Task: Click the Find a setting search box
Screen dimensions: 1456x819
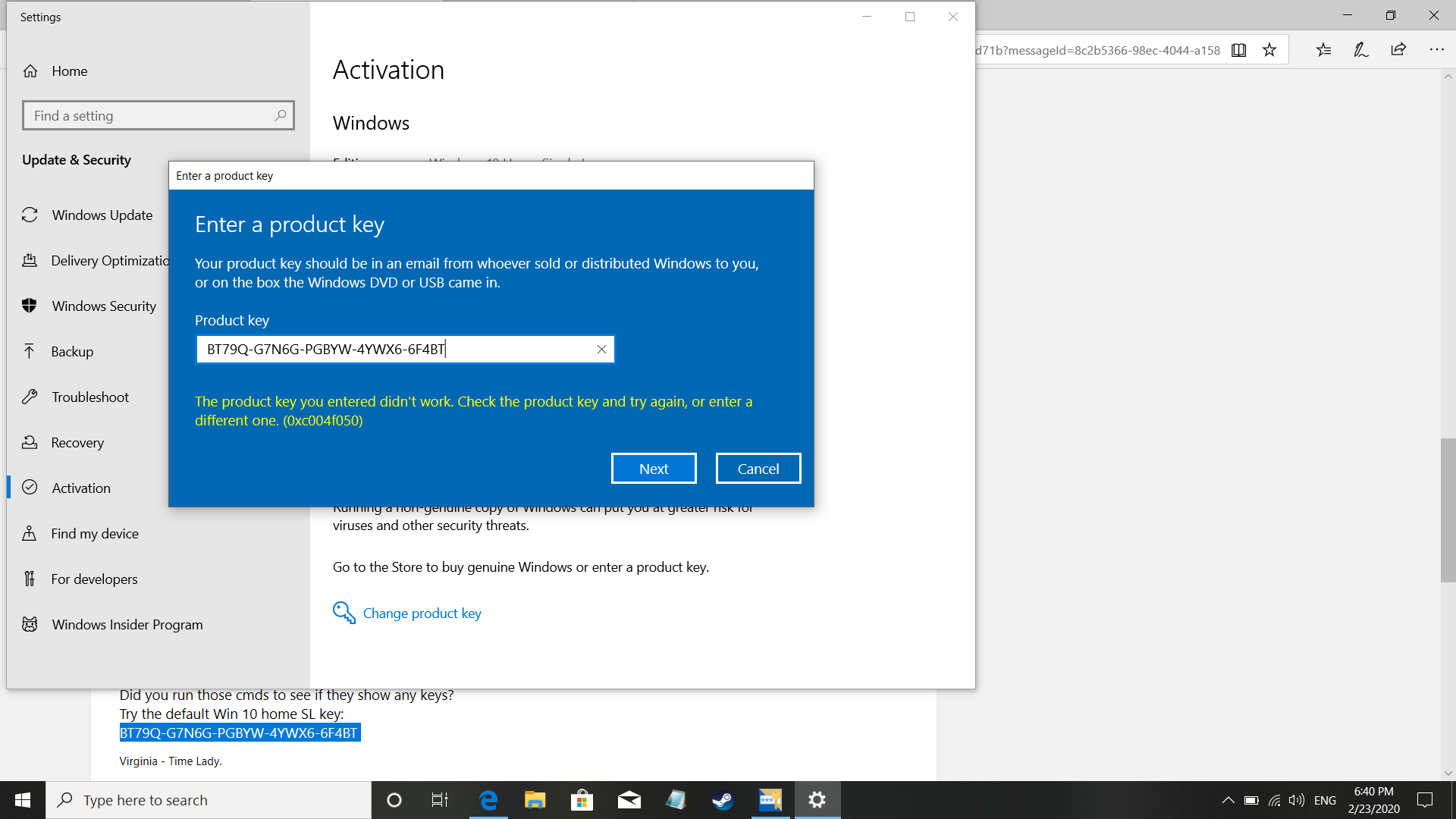Action: (158, 116)
